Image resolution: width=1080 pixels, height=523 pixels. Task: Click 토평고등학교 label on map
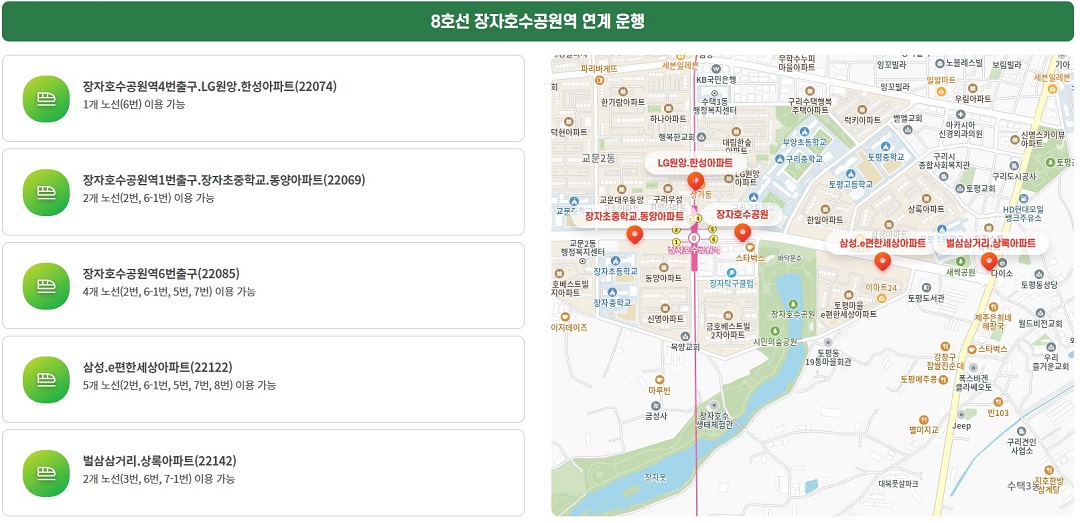[851, 185]
